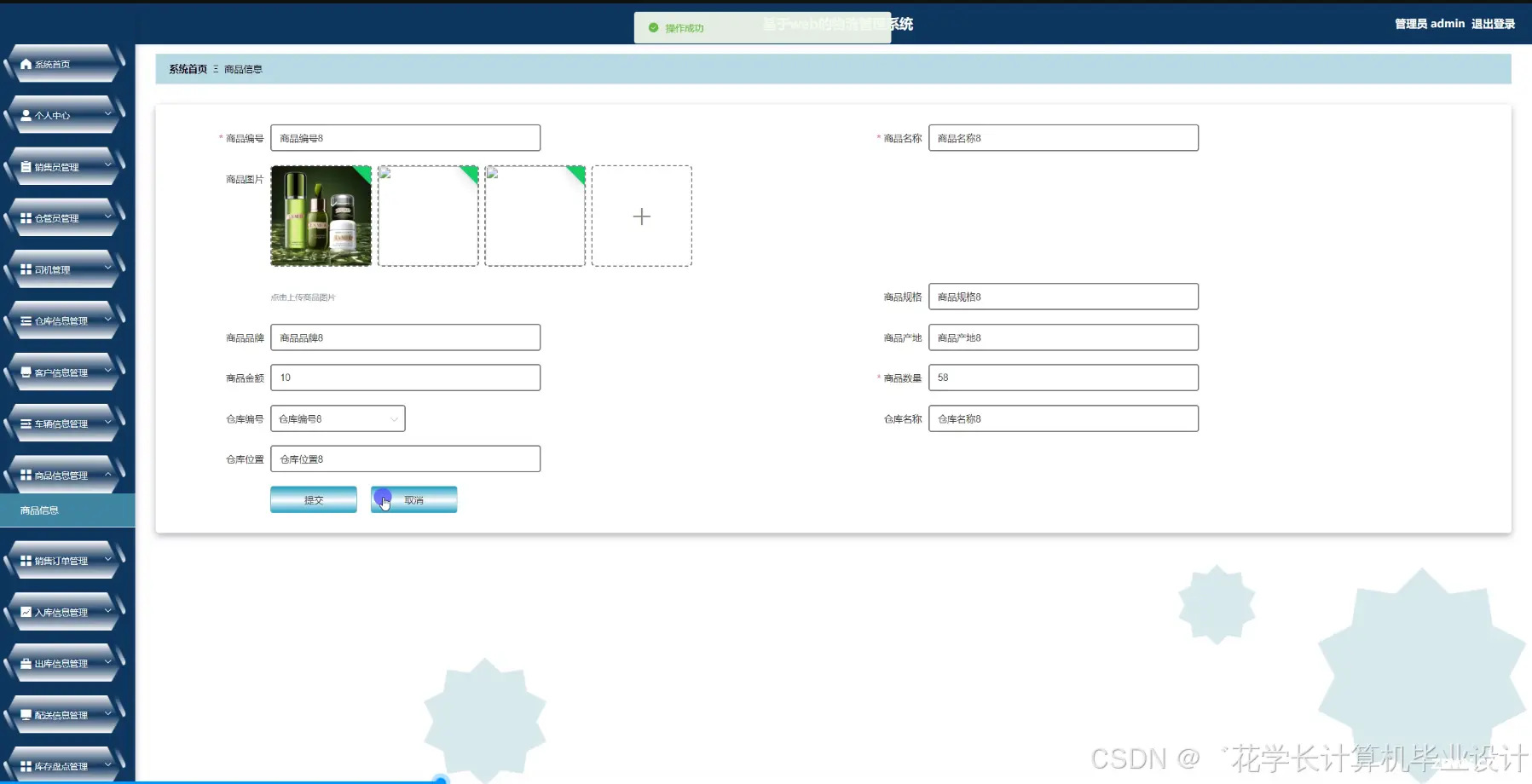This screenshot has height=784, width=1532.
Task: Click the 商品品牌 input field
Action: click(x=406, y=337)
